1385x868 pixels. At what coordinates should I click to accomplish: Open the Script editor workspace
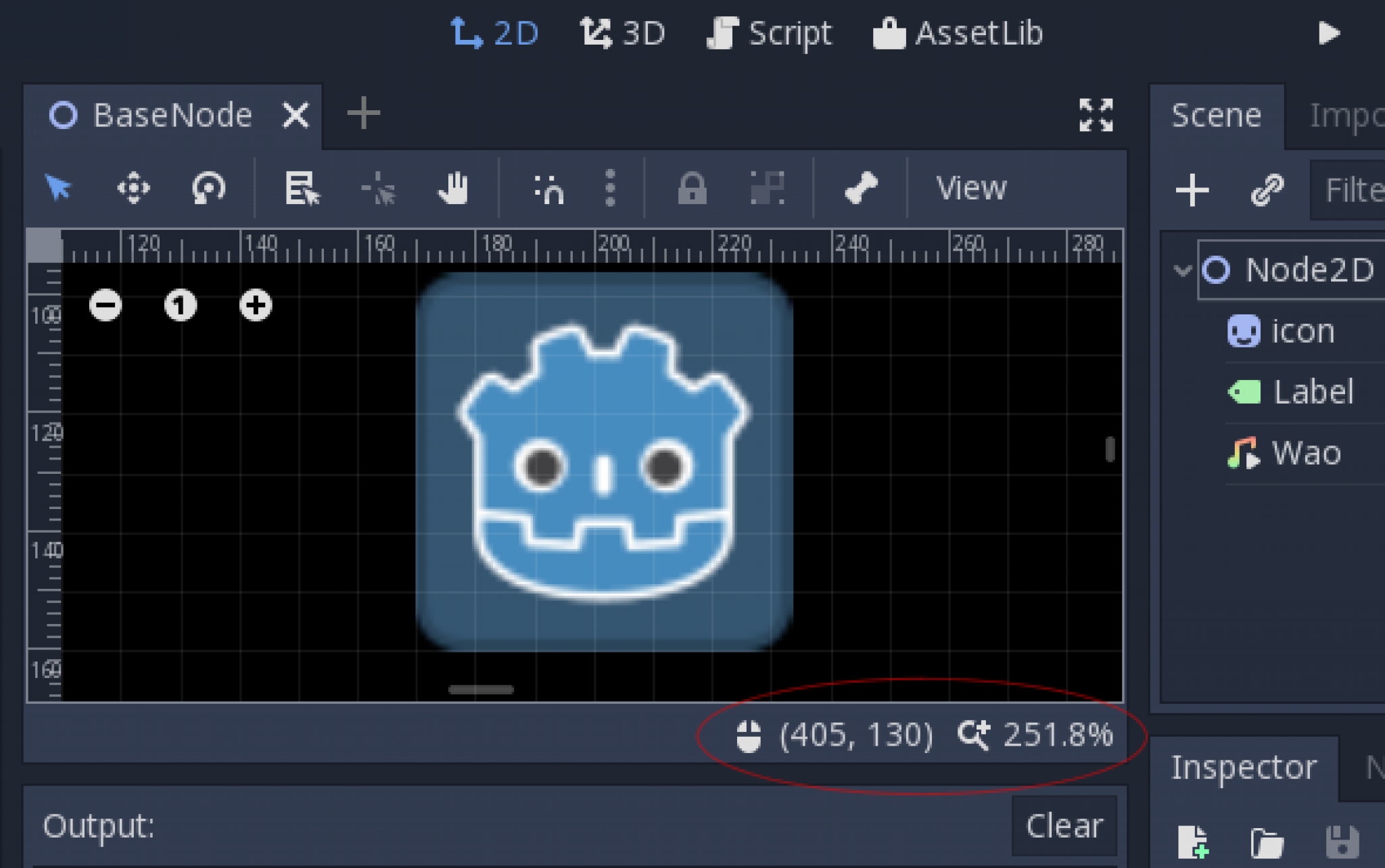[x=769, y=32]
